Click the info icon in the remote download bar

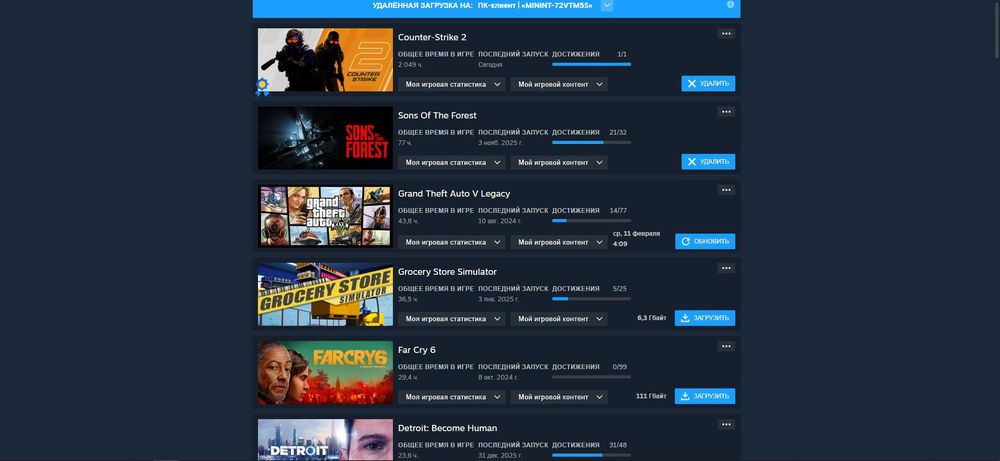click(730, 4)
